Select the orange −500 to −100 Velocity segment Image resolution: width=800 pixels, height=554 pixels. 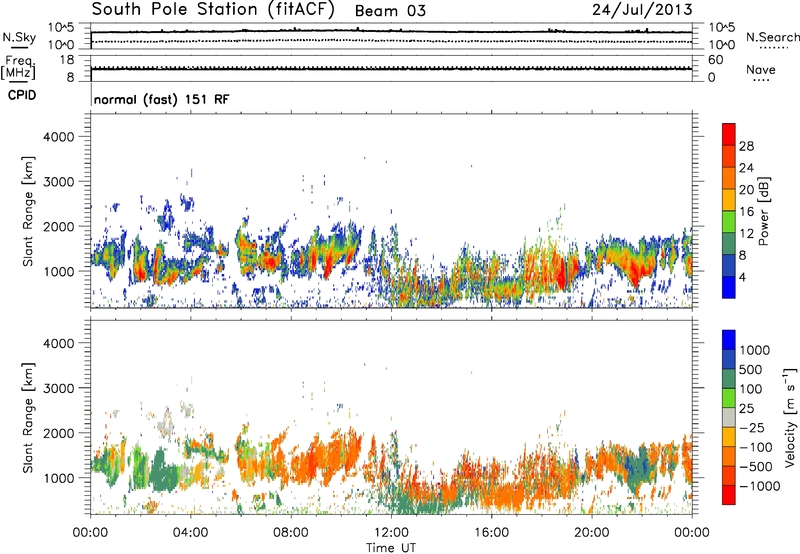(729, 456)
